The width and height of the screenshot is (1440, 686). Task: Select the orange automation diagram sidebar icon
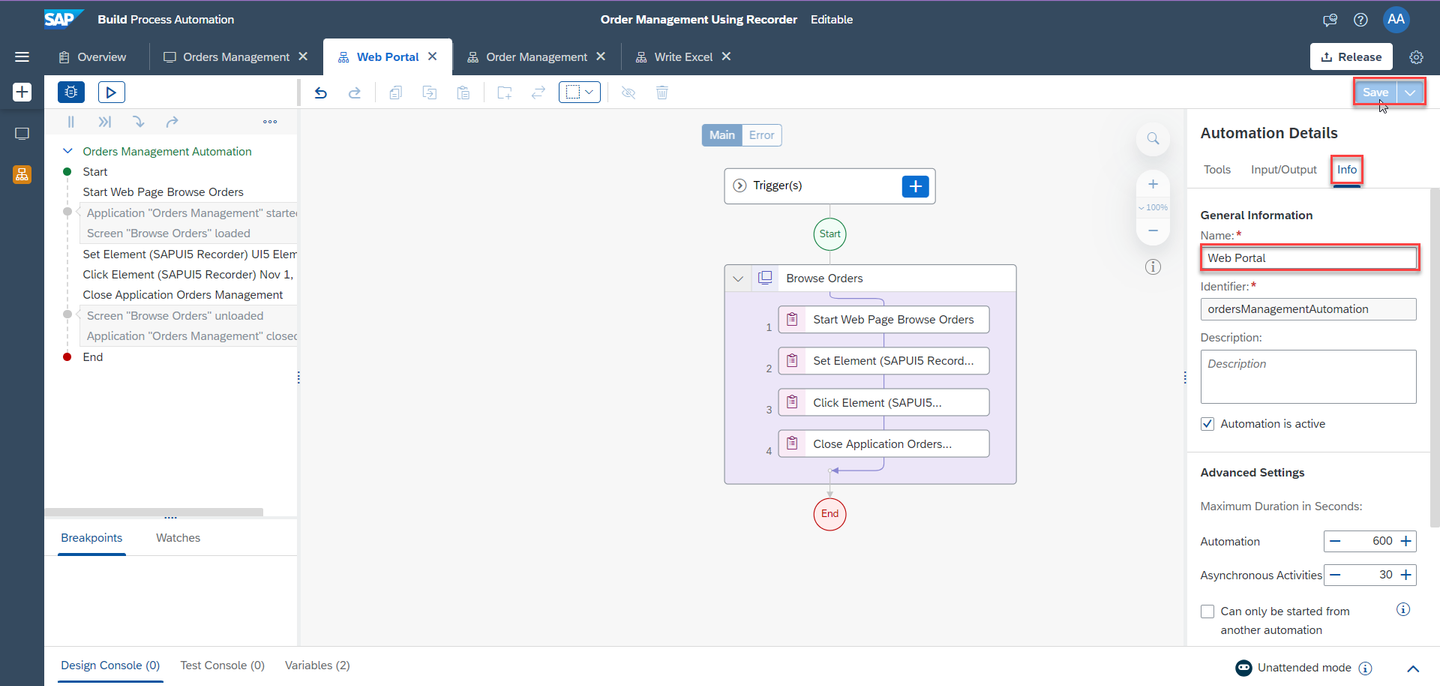[22, 174]
